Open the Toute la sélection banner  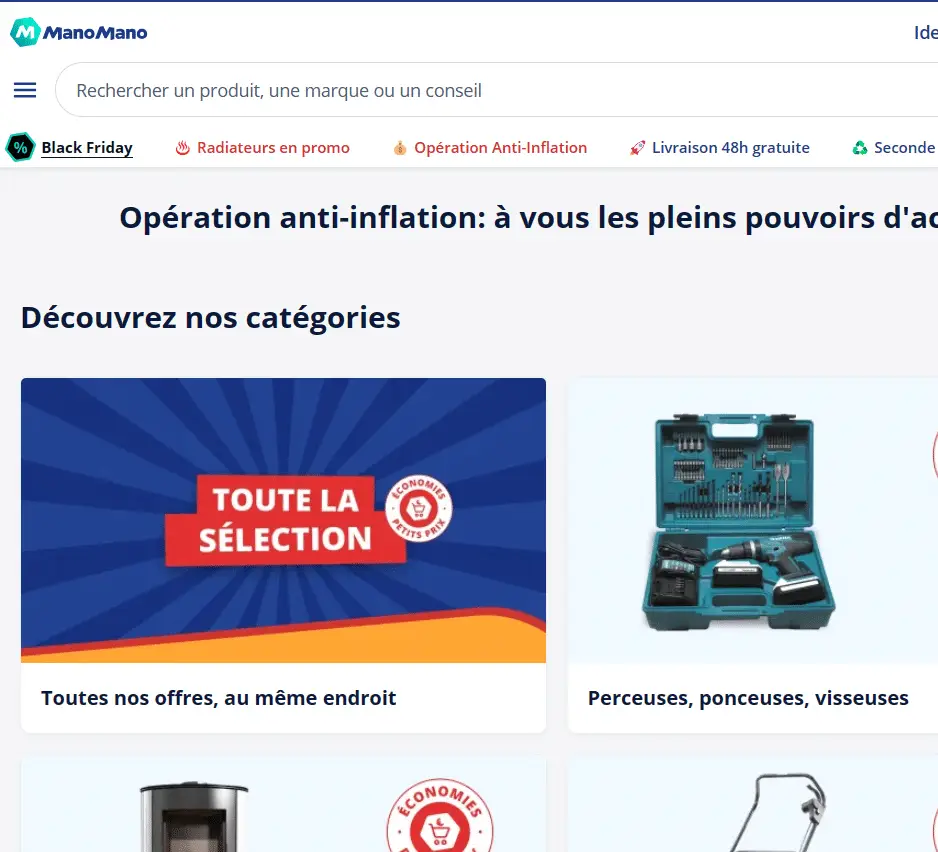click(x=284, y=521)
